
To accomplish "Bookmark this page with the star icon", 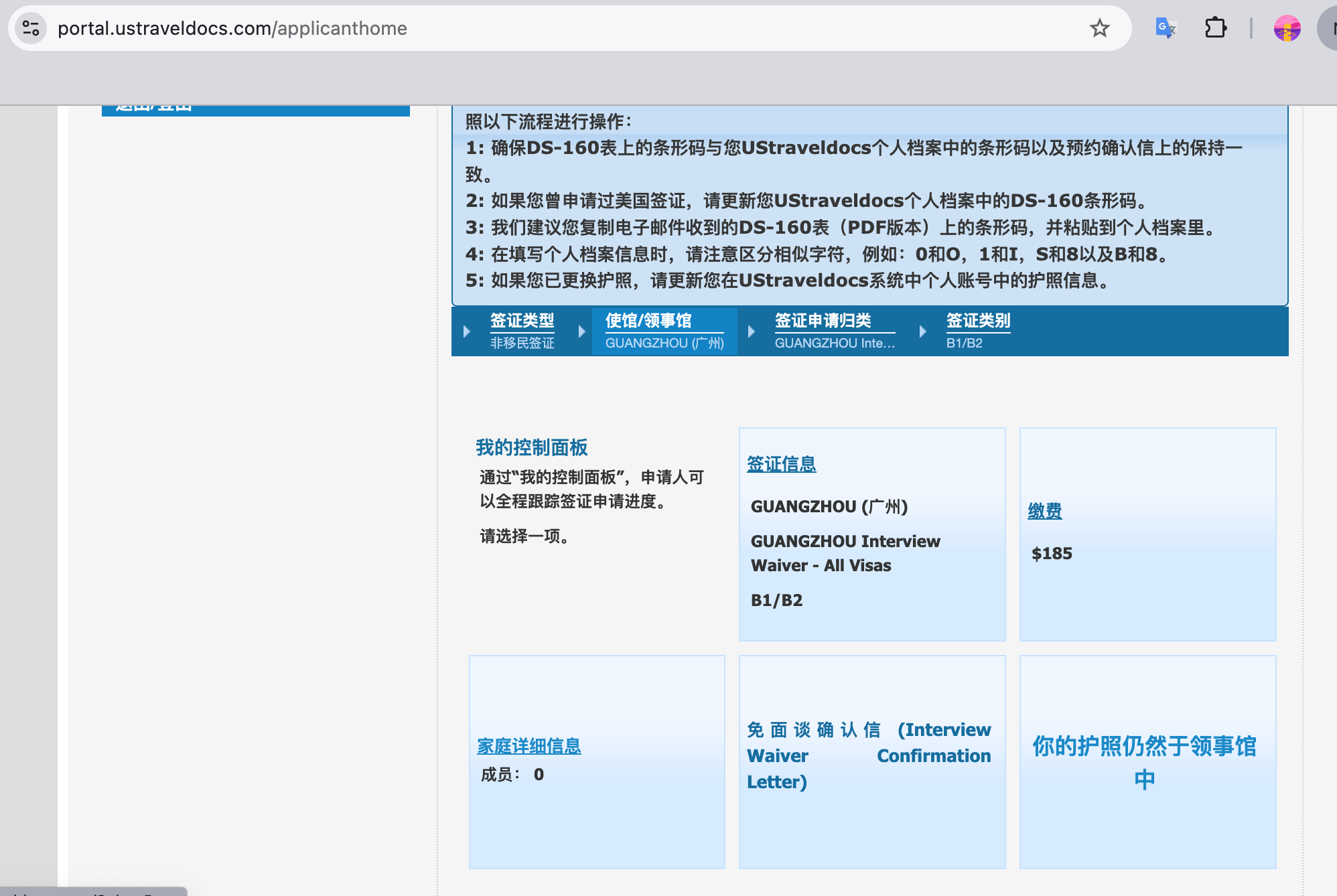I will pyautogui.click(x=1099, y=28).
